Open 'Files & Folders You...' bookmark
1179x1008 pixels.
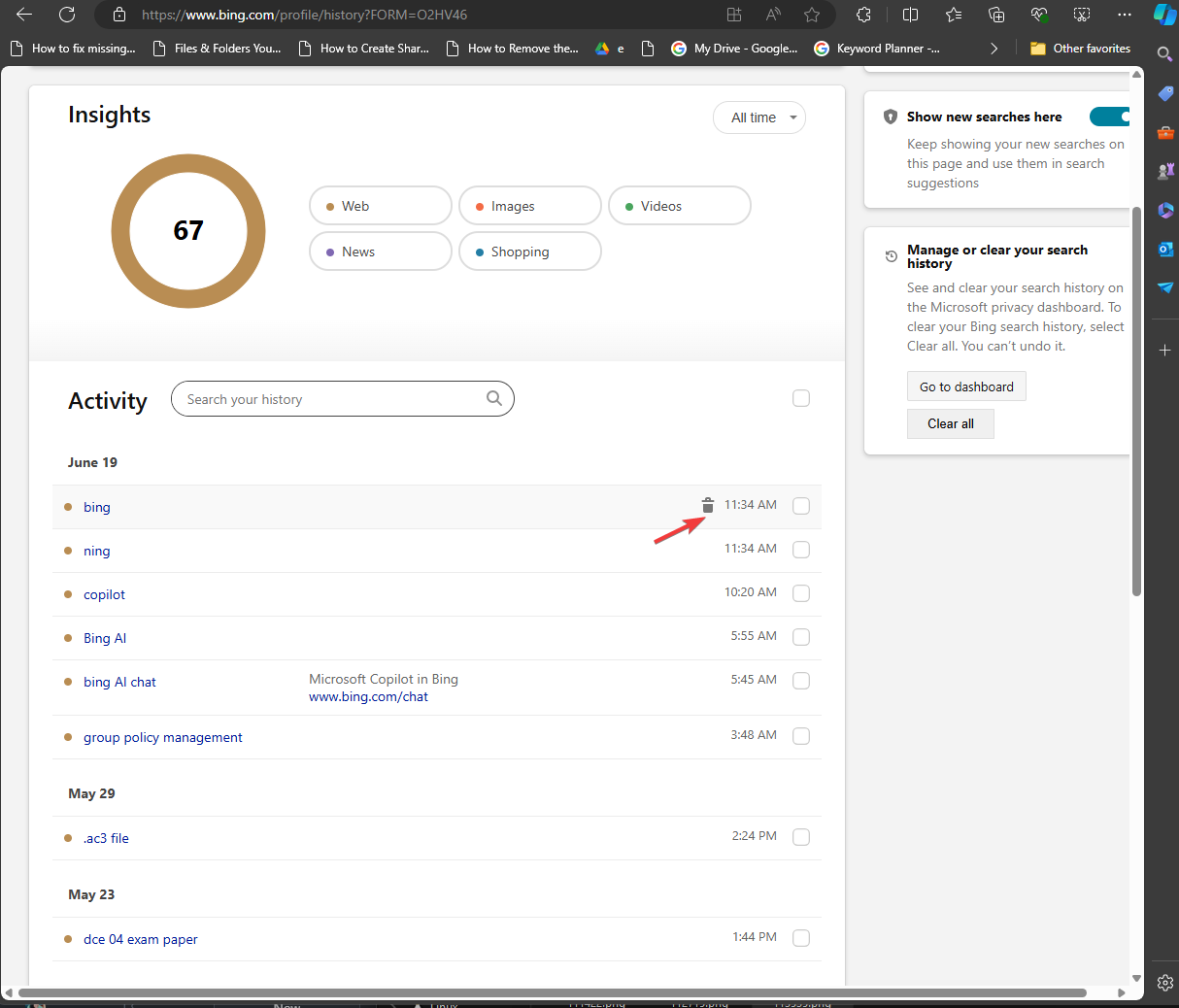click(218, 48)
